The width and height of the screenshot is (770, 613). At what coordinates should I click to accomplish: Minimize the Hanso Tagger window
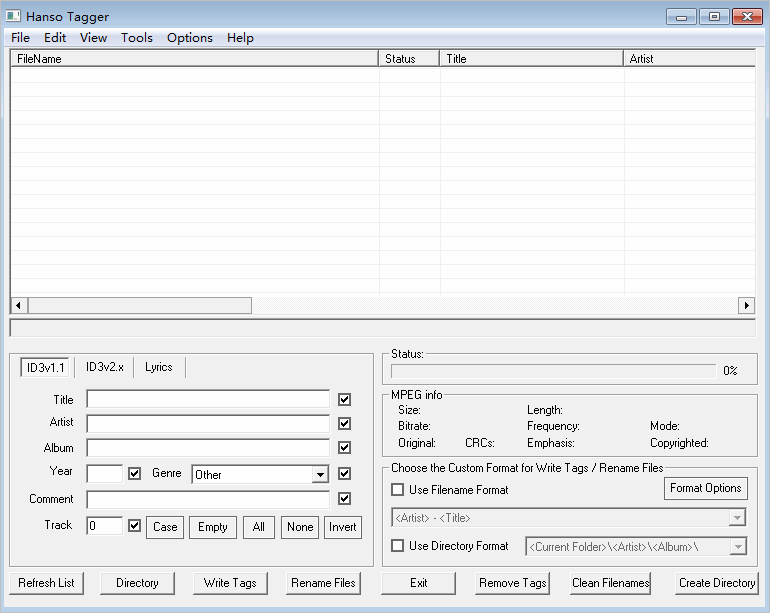coord(681,17)
